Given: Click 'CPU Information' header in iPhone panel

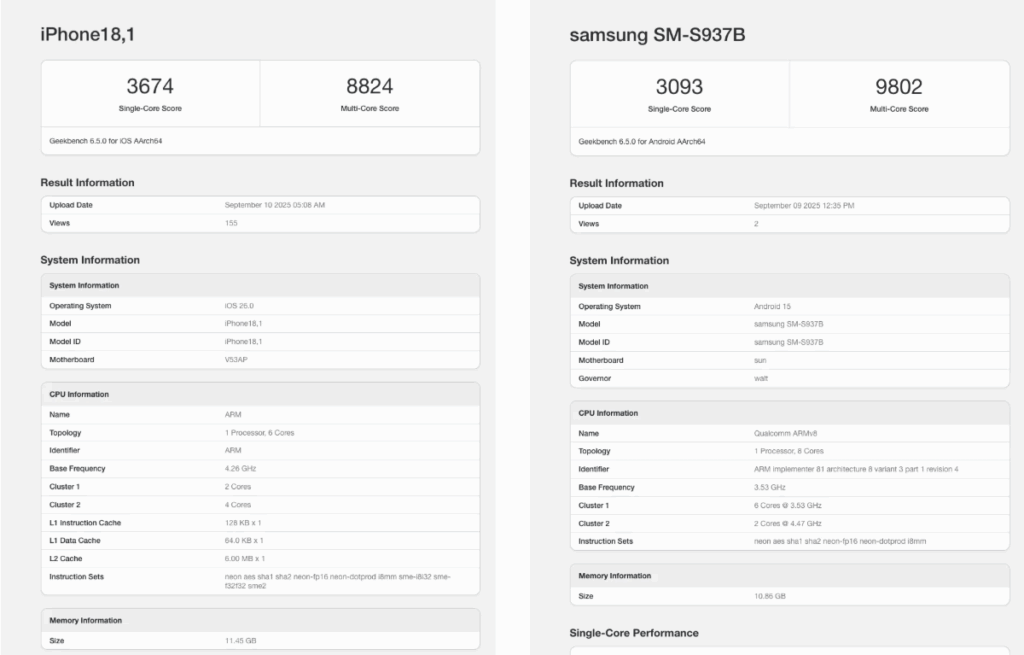Looking at the screenshot, I should (79, 394).
